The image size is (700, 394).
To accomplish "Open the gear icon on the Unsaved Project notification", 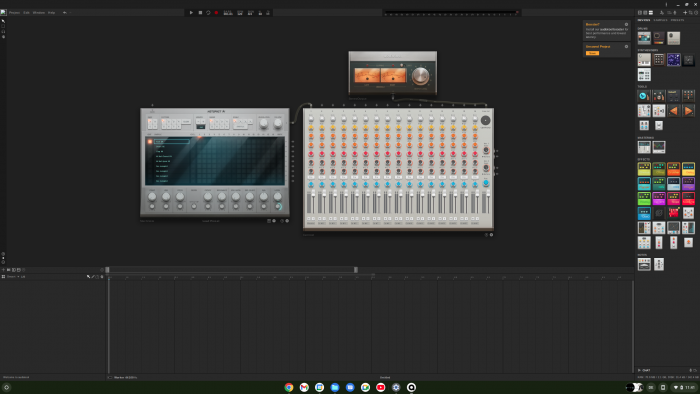I will (x=626, y=46).
